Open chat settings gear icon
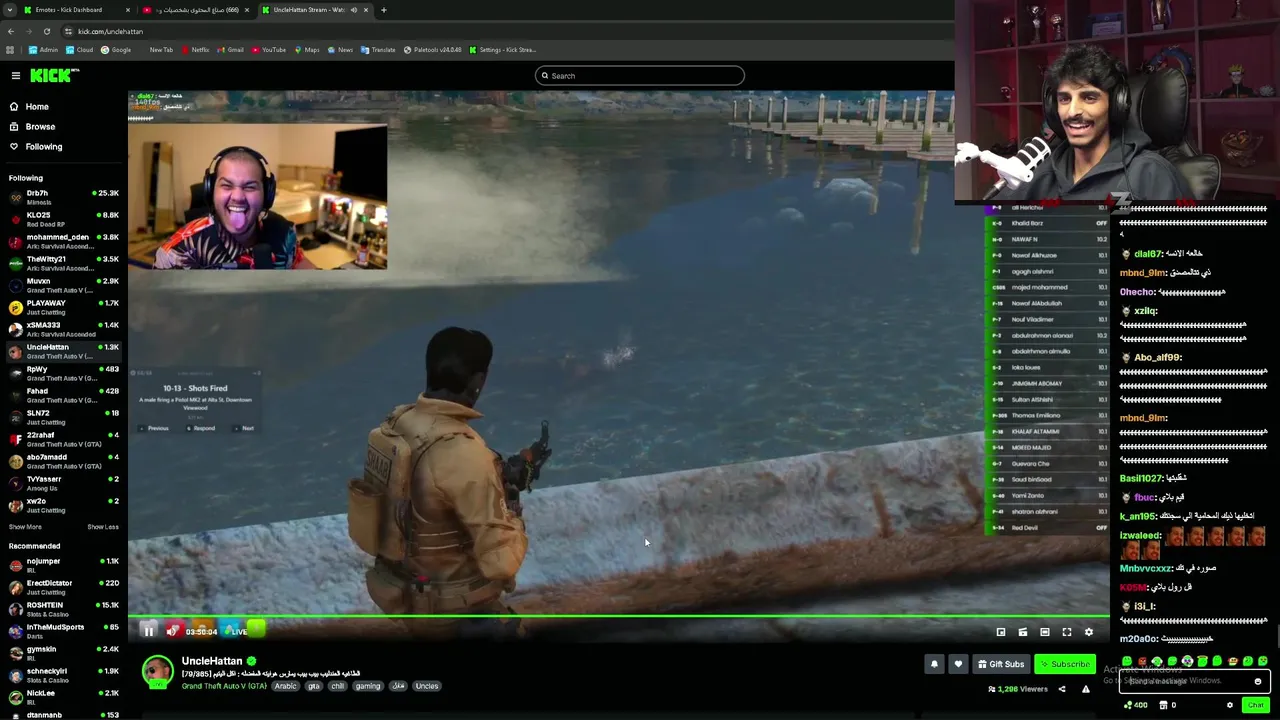The height and width of the screenshot is (720, 1280). pos(1230,705)
